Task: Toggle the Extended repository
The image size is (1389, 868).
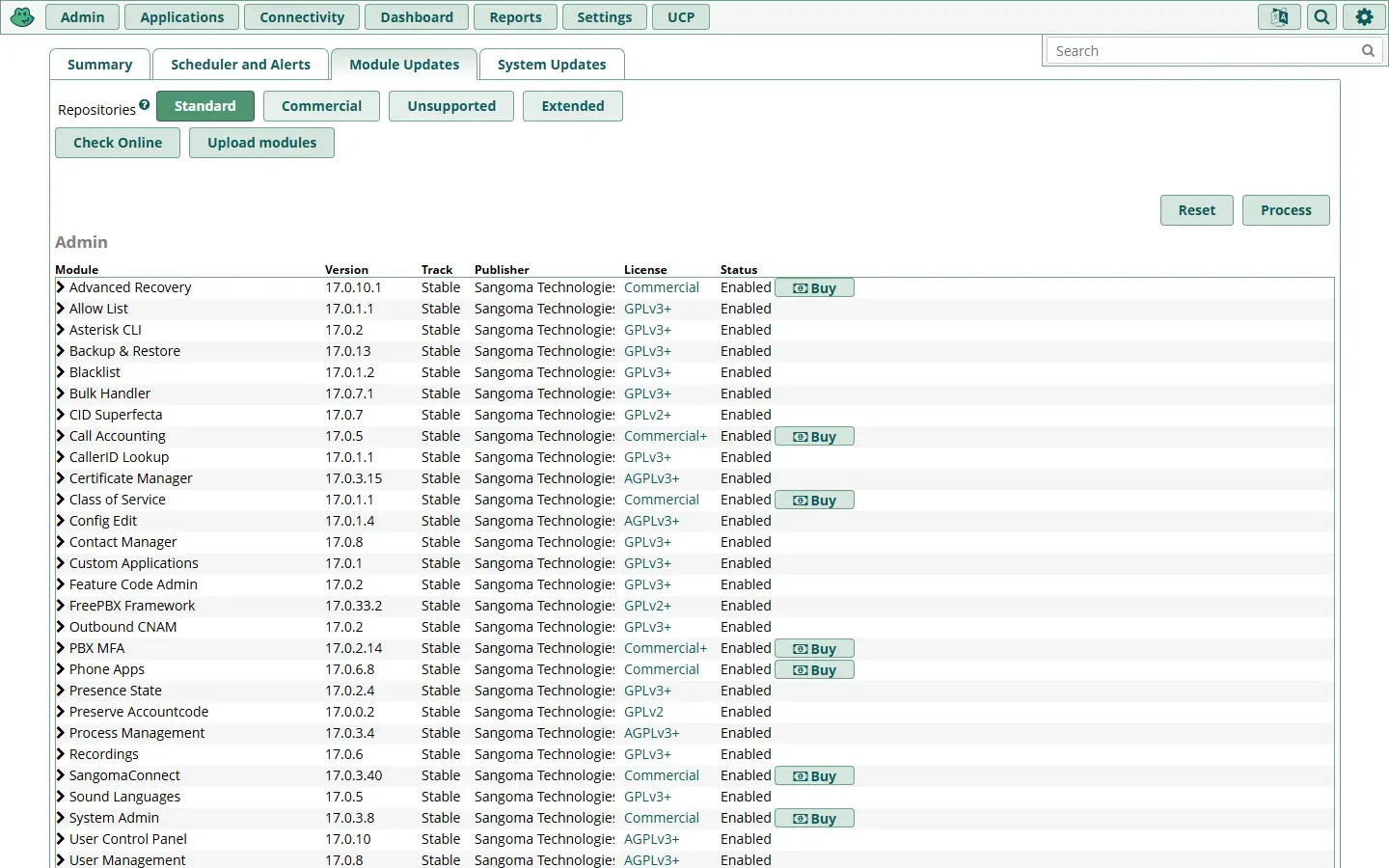Action: tap(573, 106)
